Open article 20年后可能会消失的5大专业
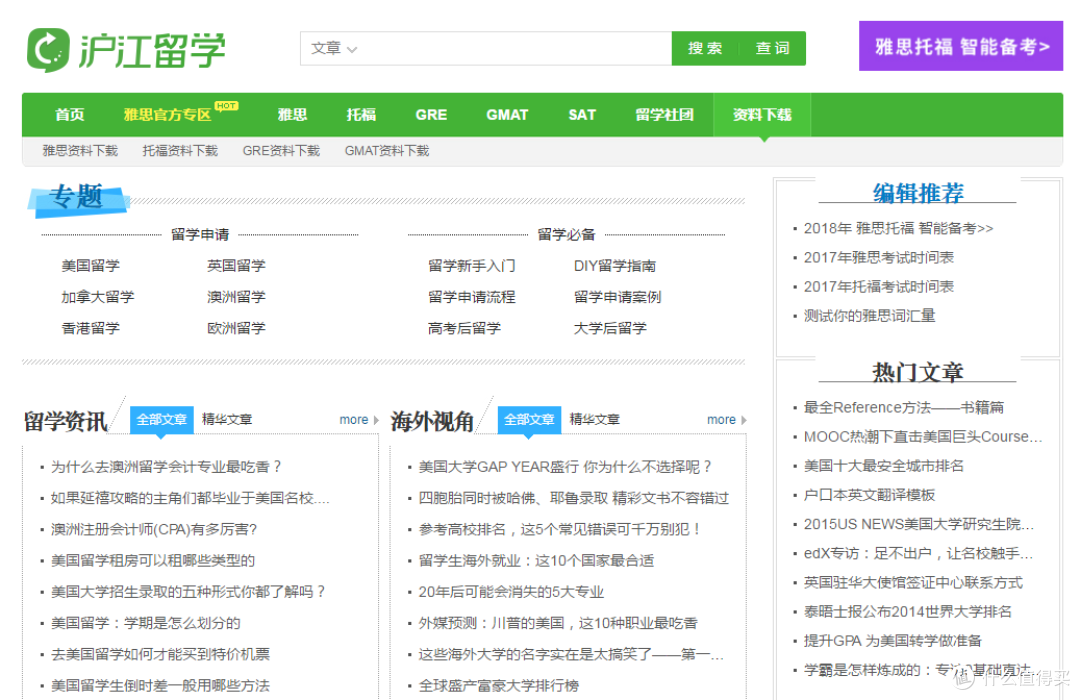This screenshot has width=1080, height=700. click(511, 592)
